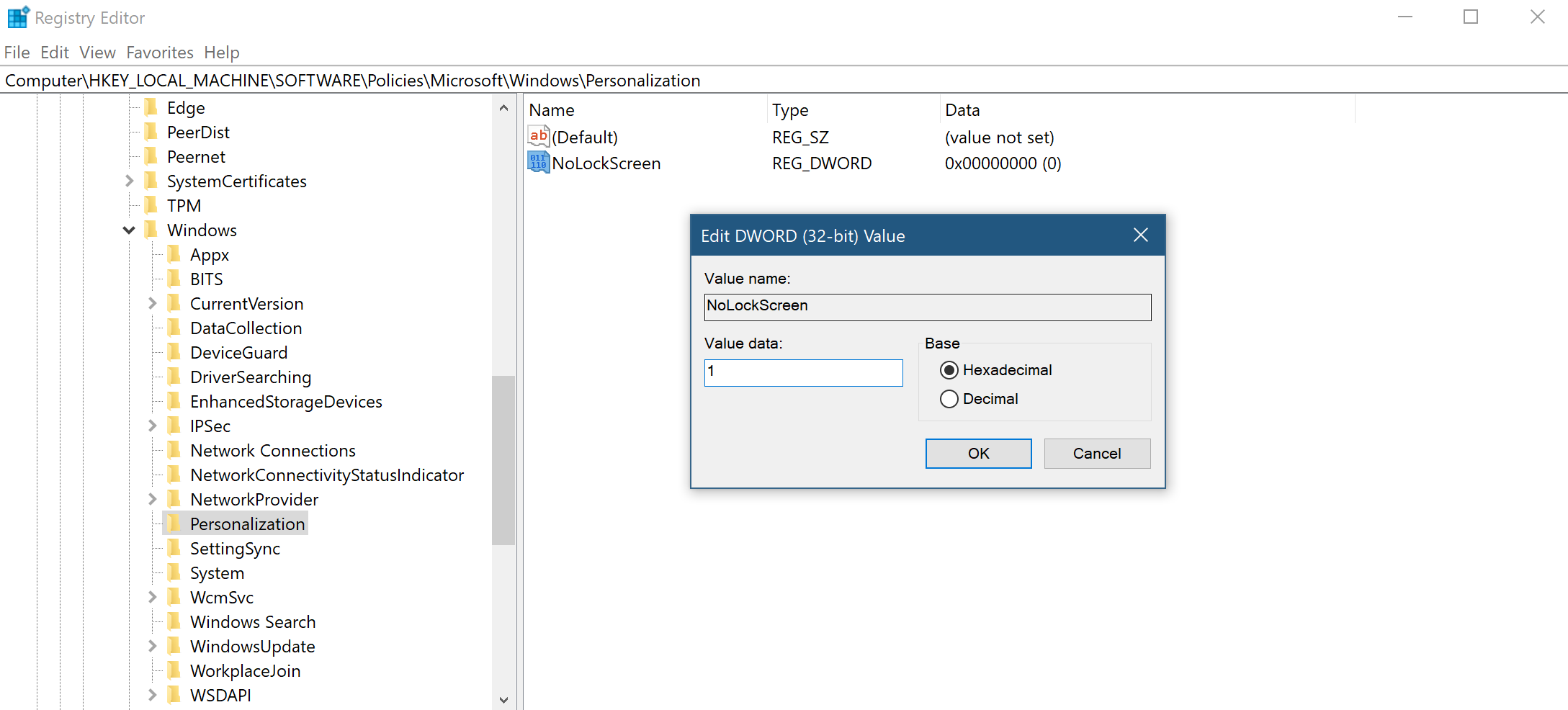
Task: Click the CurrentVersion folder icon
Action: tap(174, 304)
